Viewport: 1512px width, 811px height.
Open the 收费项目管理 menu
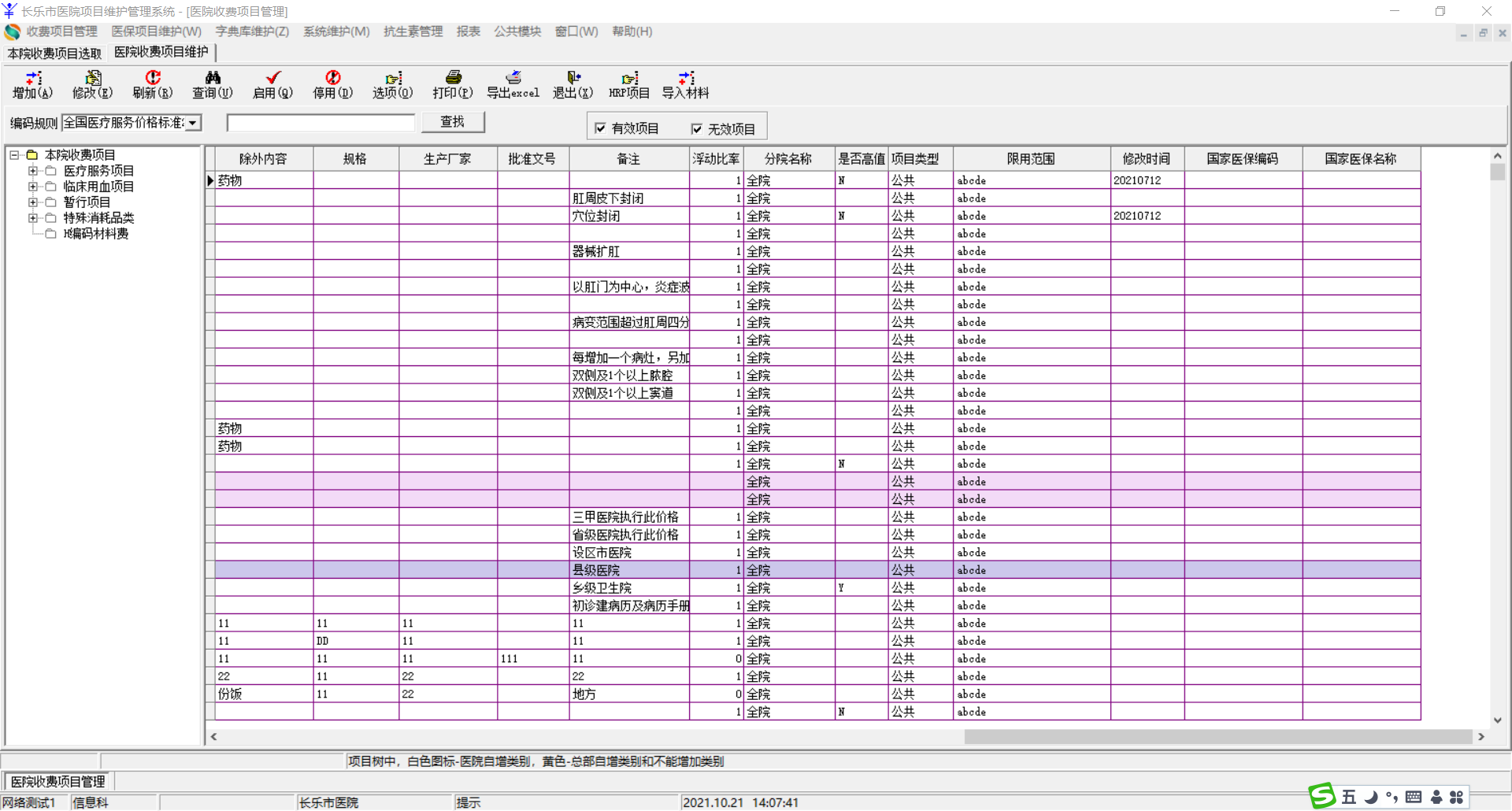[x=62, y=31]
